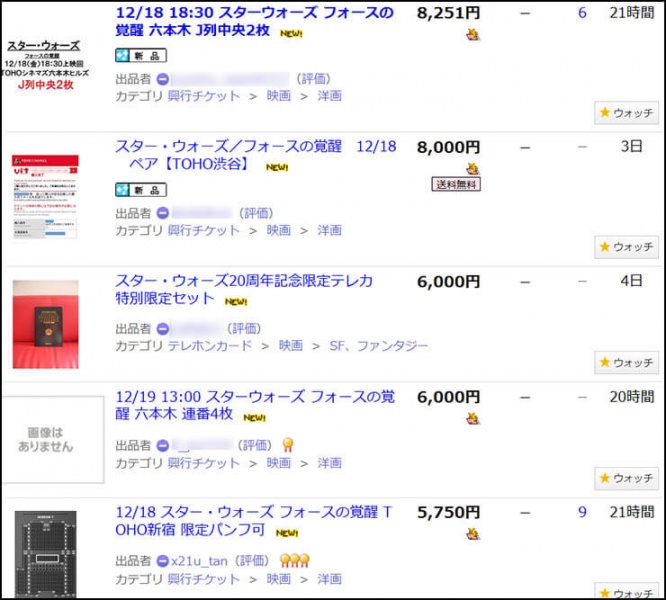666x600 pixels.
Task: Open the 12/19 13:00 六本木 連番4枚 listing
Action: pos(255,405)
